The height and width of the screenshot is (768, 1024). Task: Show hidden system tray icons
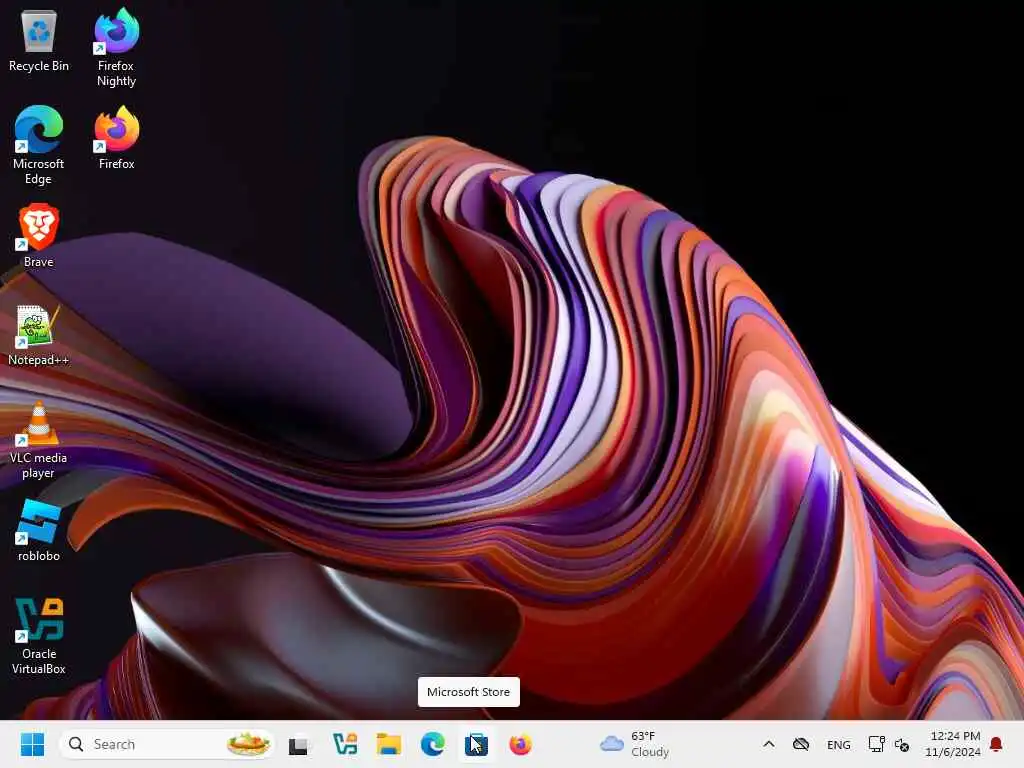(769, 744)
